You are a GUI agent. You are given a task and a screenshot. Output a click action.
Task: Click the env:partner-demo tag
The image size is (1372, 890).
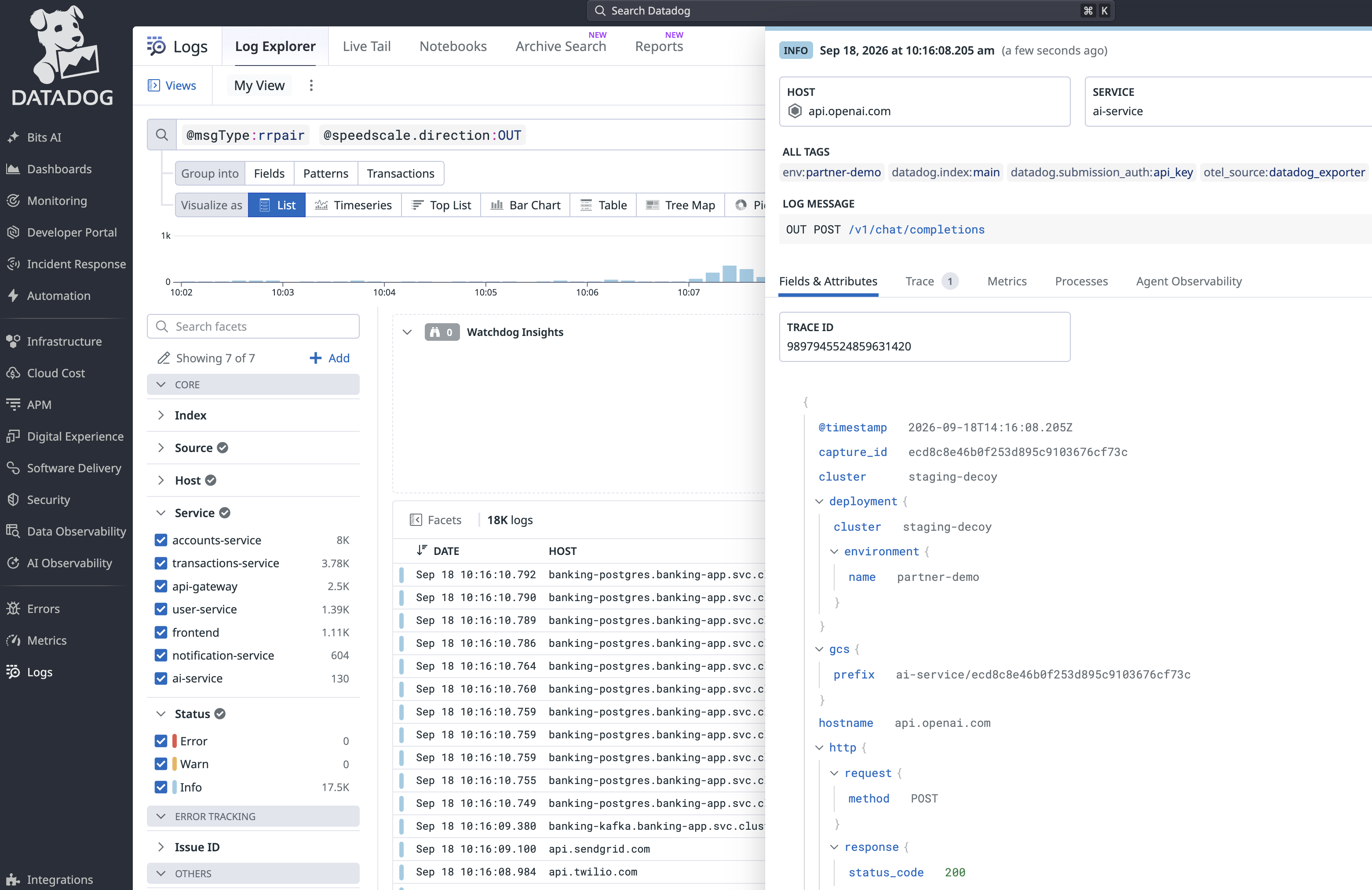(x=831, y=172)
